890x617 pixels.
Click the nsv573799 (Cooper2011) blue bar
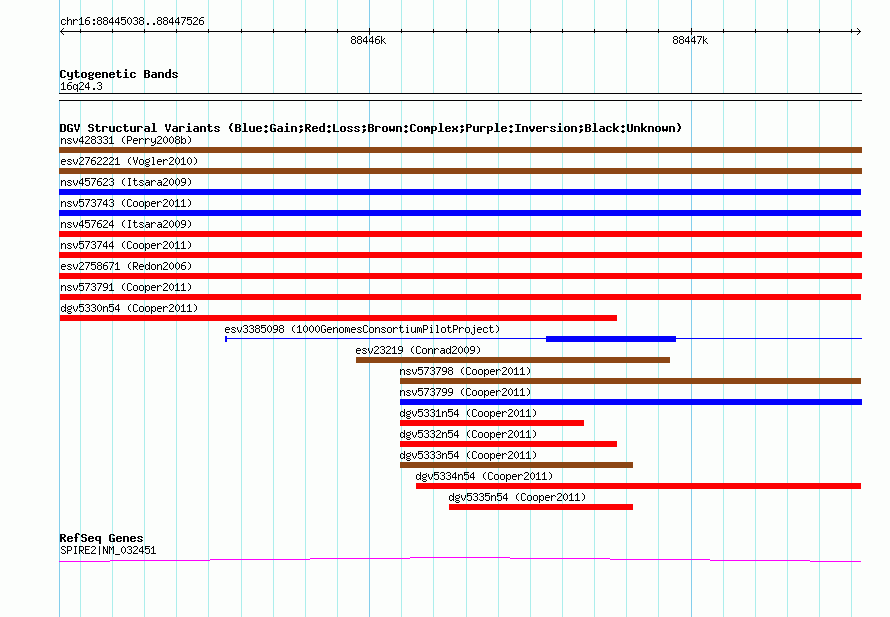[x=631, y=402]
